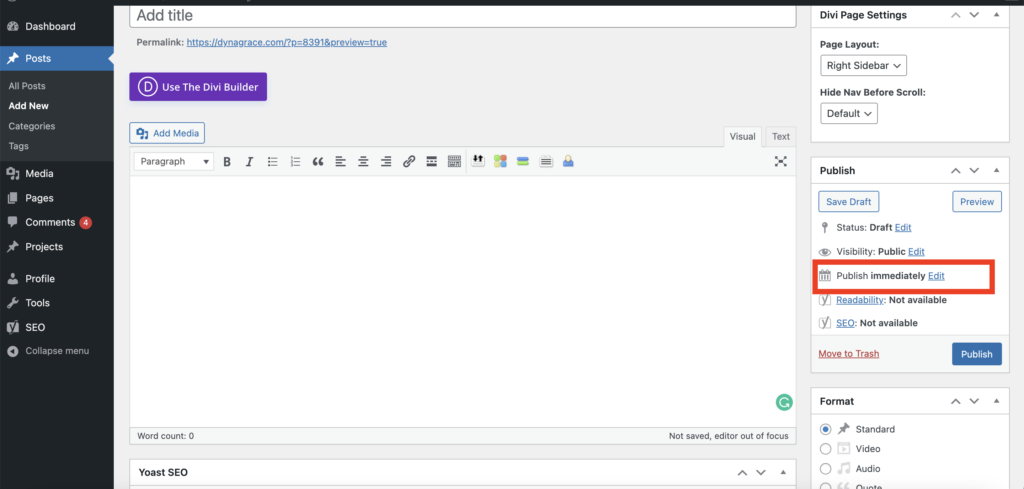Click the insert link icon
The width and height of the screenshot is (1024, 489).
(409, 162)
